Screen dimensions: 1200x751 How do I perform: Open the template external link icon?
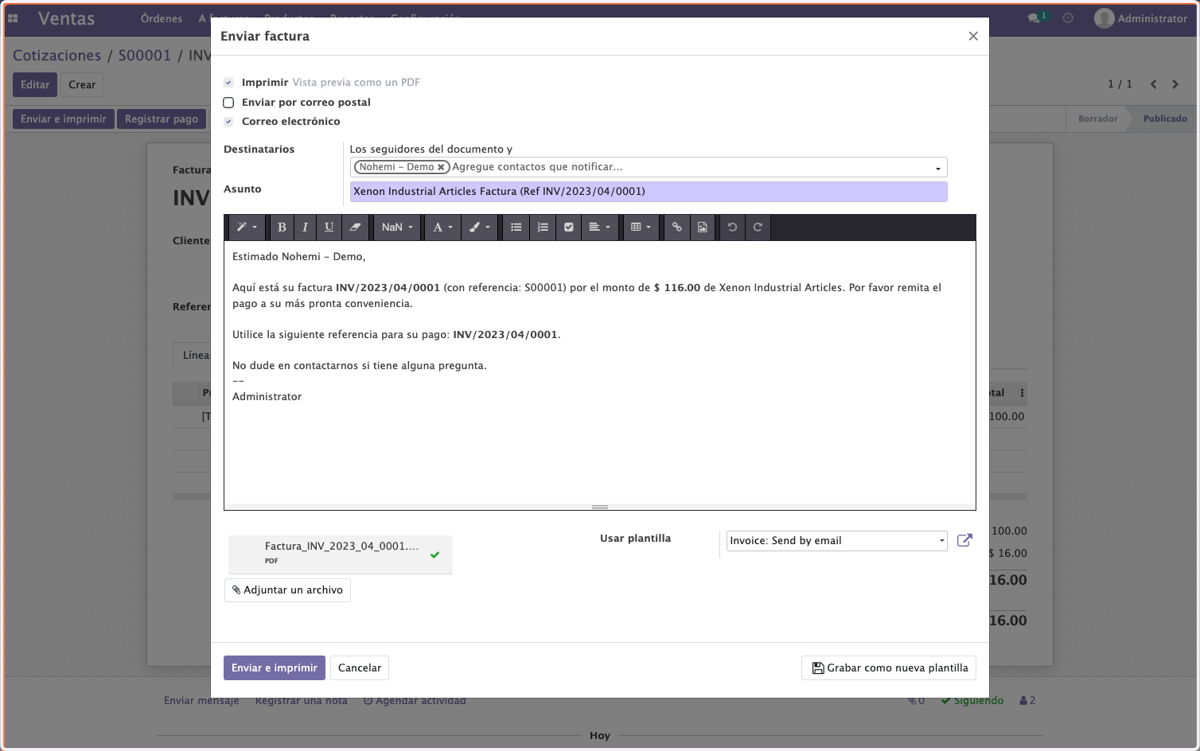(965, 540)
